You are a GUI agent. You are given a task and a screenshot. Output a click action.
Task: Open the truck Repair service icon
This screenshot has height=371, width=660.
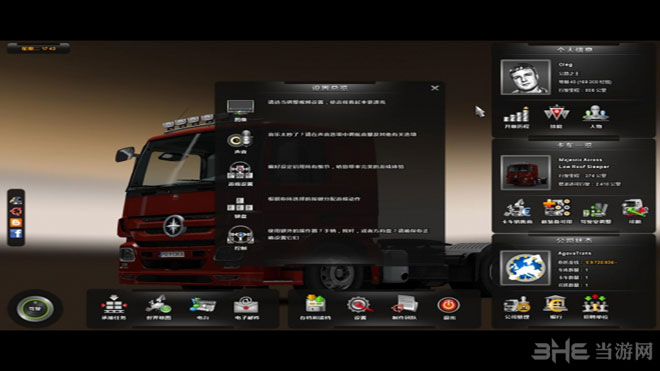point(635,209)
